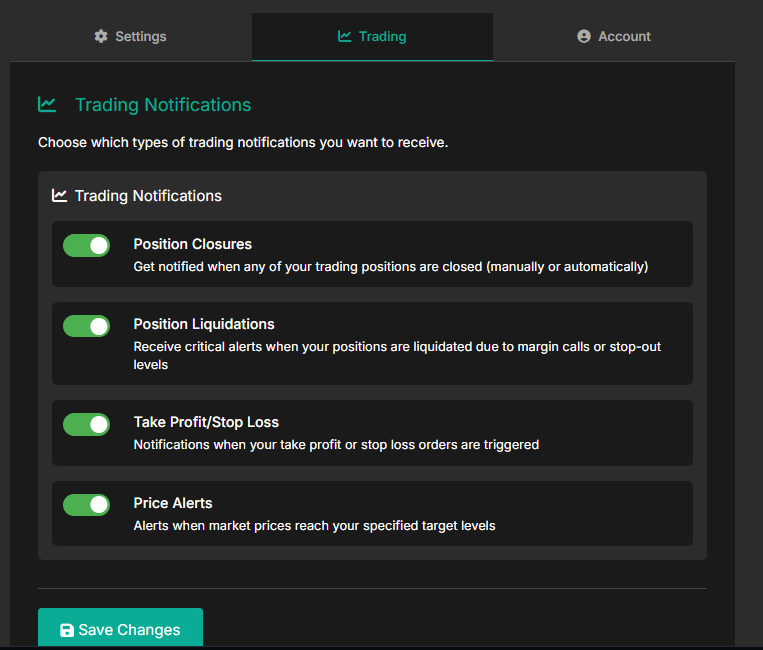Click the floppy disk icon on Save Changes
Image resolution: width=763 pixels, height=650 pixels.
pos(67,630)
